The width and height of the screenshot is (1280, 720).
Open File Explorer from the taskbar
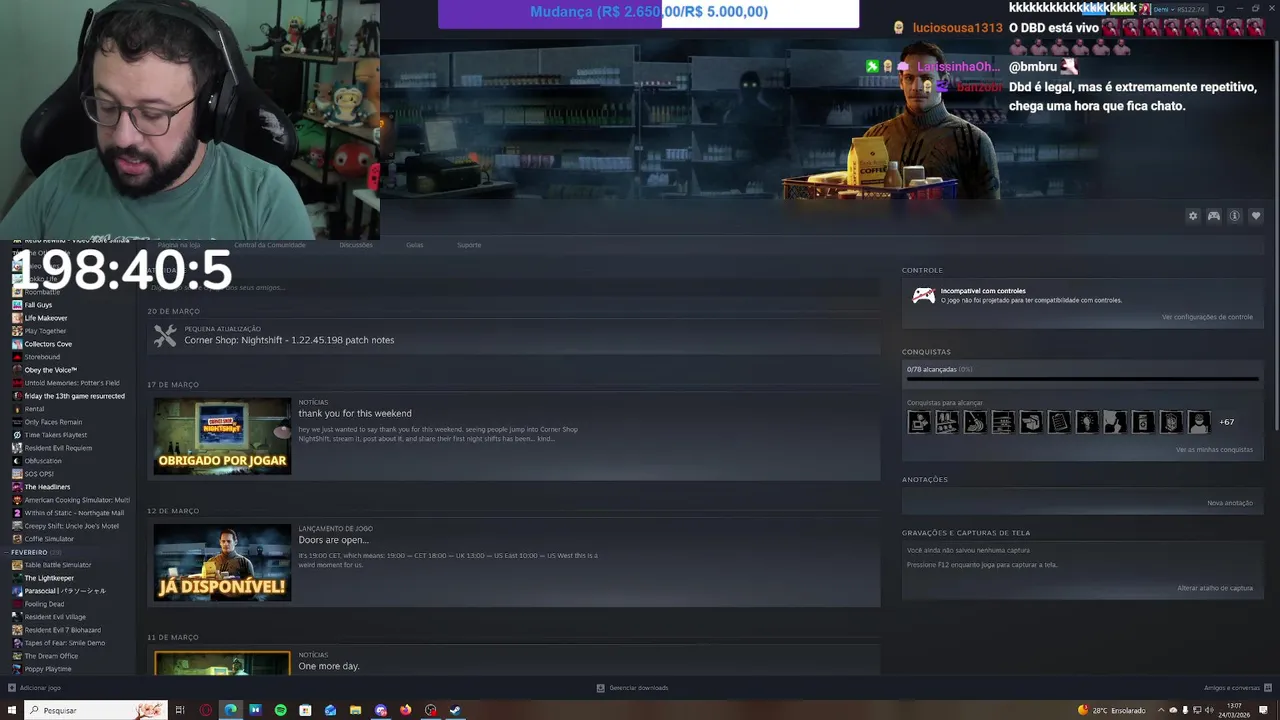356,710
